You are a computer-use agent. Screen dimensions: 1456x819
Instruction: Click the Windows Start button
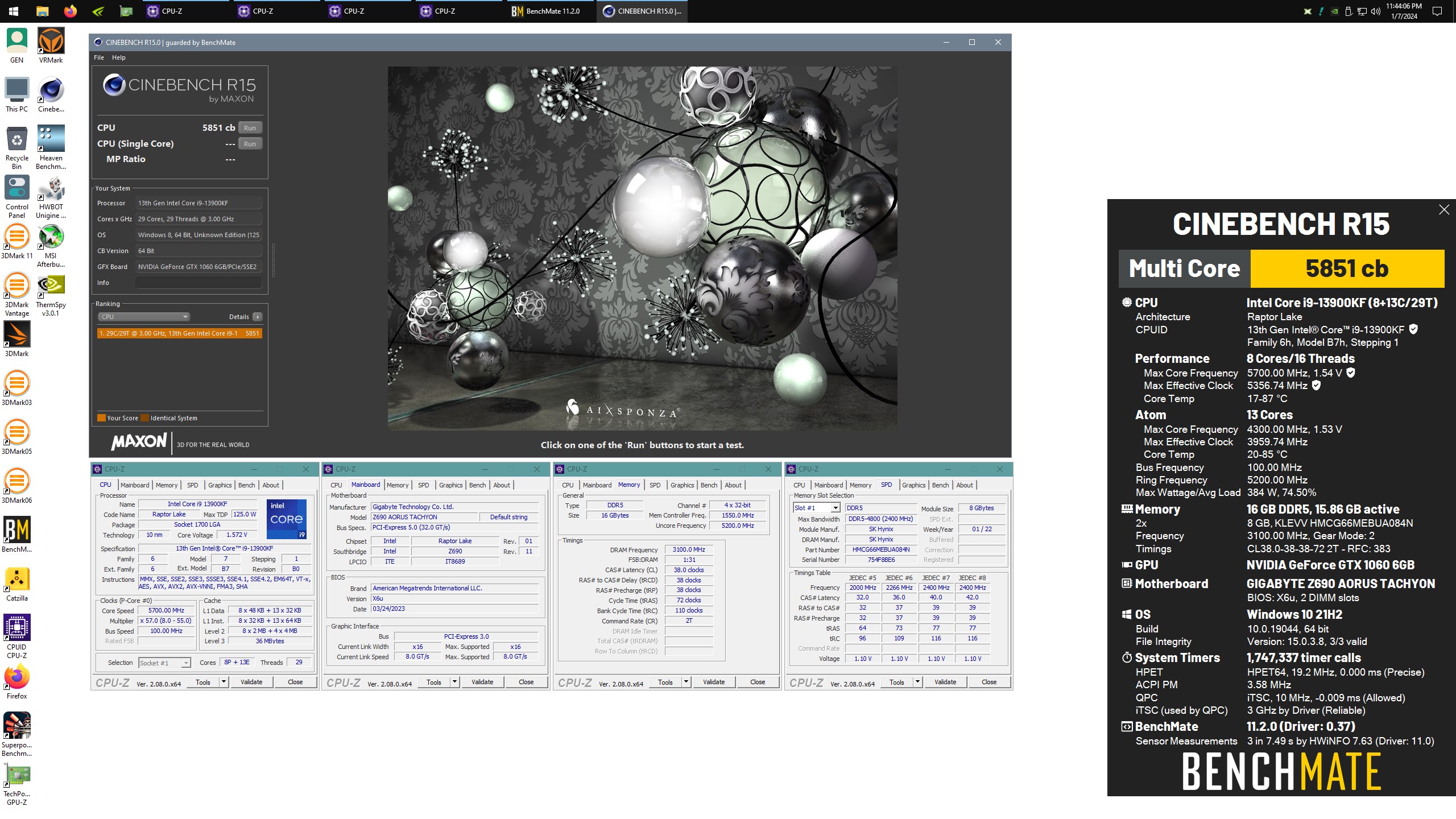click(x=14, y=11)
